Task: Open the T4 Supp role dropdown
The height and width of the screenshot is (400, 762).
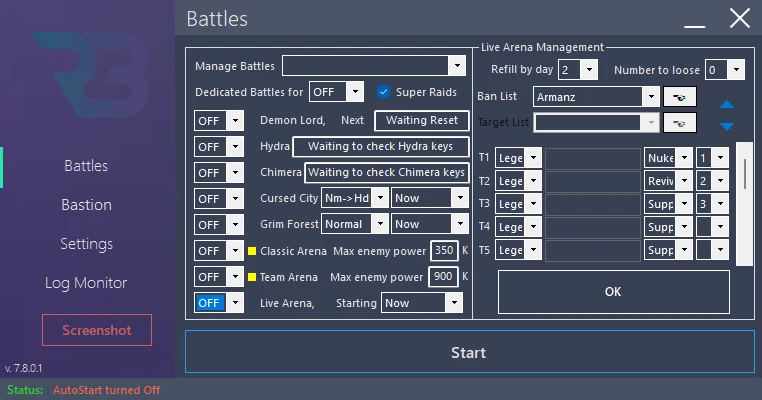Action: tap(668, 227)
